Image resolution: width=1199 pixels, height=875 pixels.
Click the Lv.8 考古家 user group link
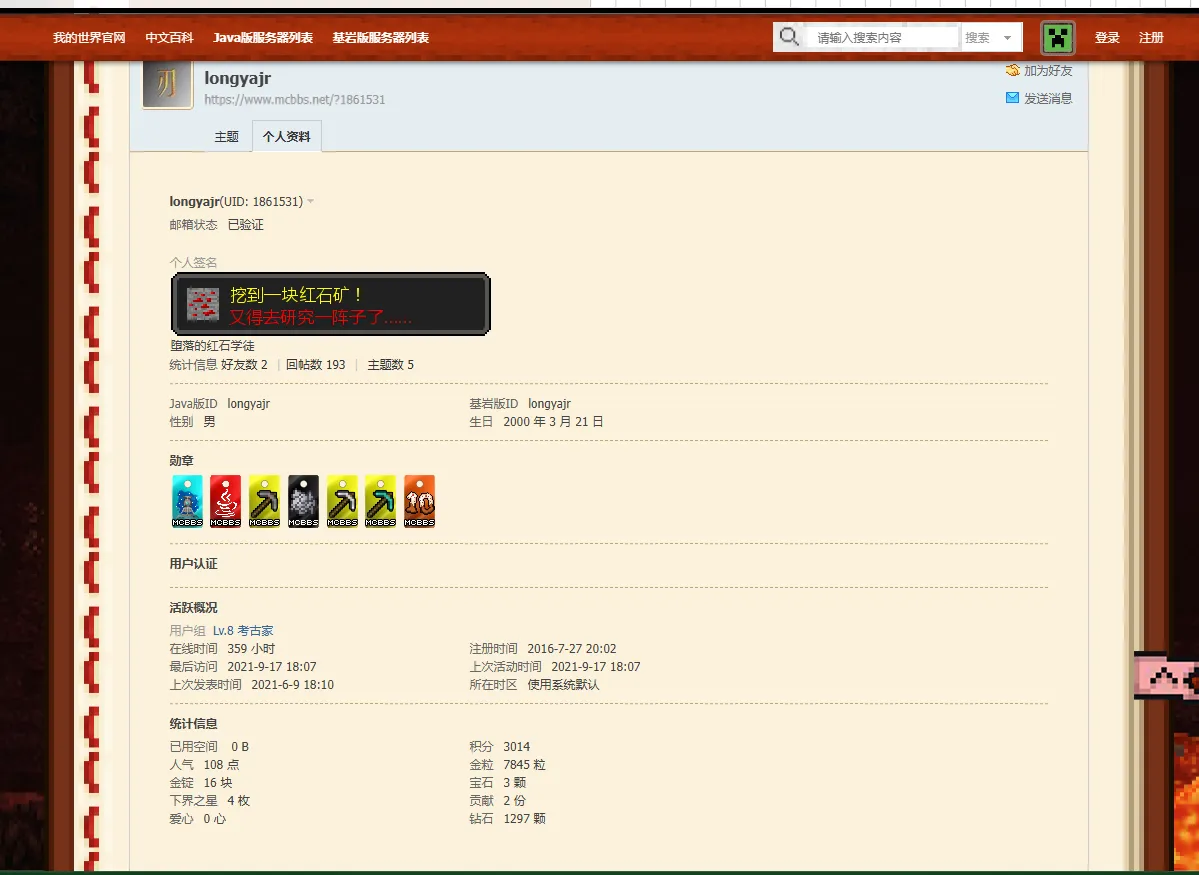point(243,631)
